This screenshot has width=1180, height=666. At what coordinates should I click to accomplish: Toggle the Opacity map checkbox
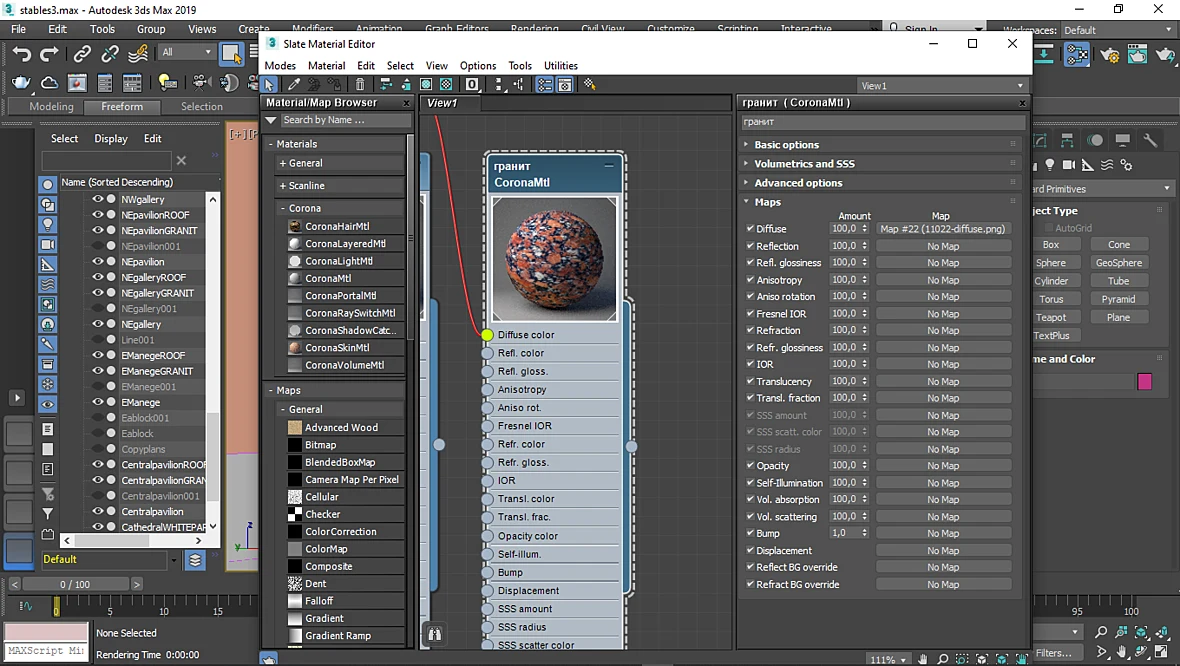coord(750,465)
